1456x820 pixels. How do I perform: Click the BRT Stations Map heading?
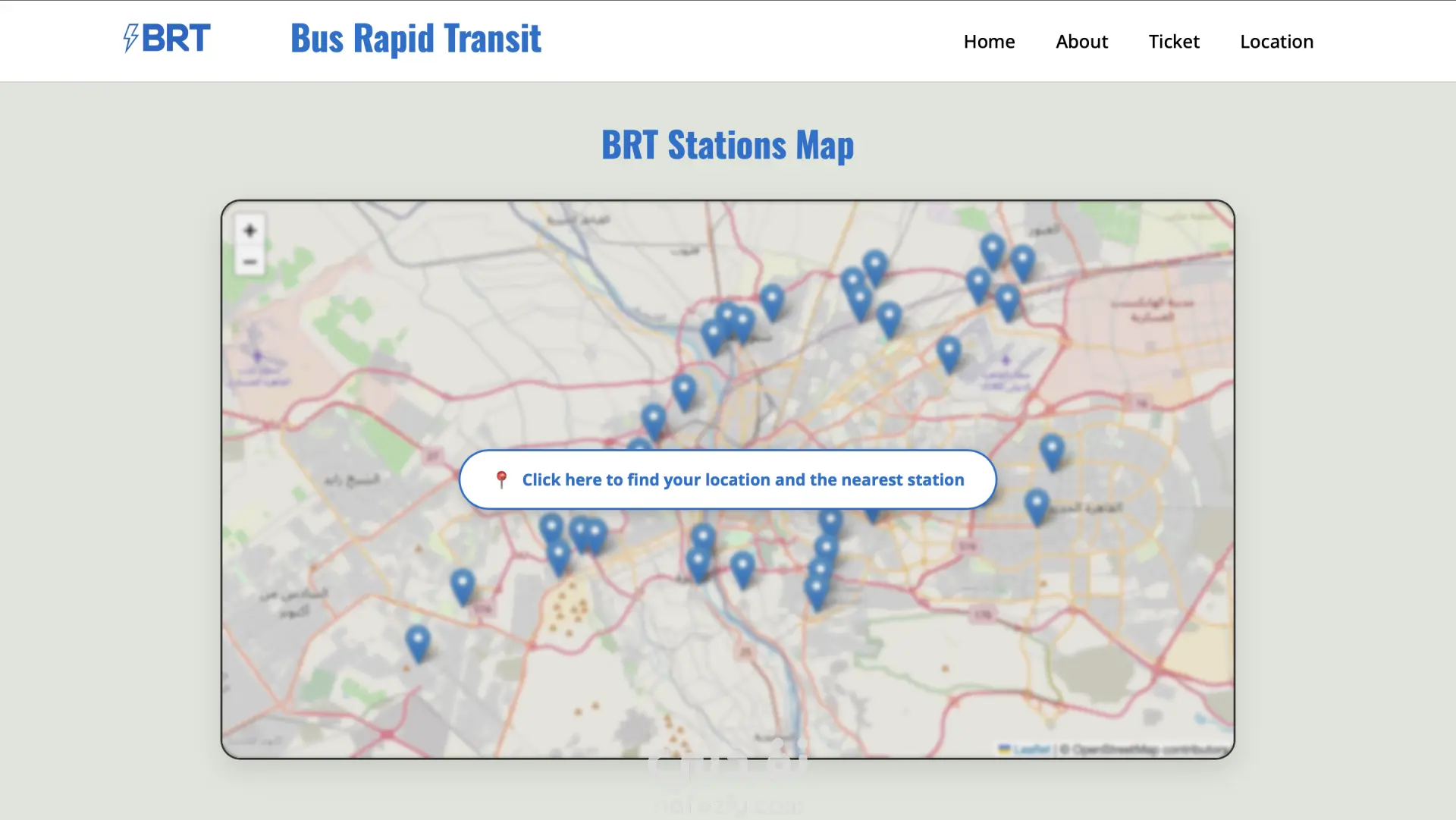[x=727, y=145]
